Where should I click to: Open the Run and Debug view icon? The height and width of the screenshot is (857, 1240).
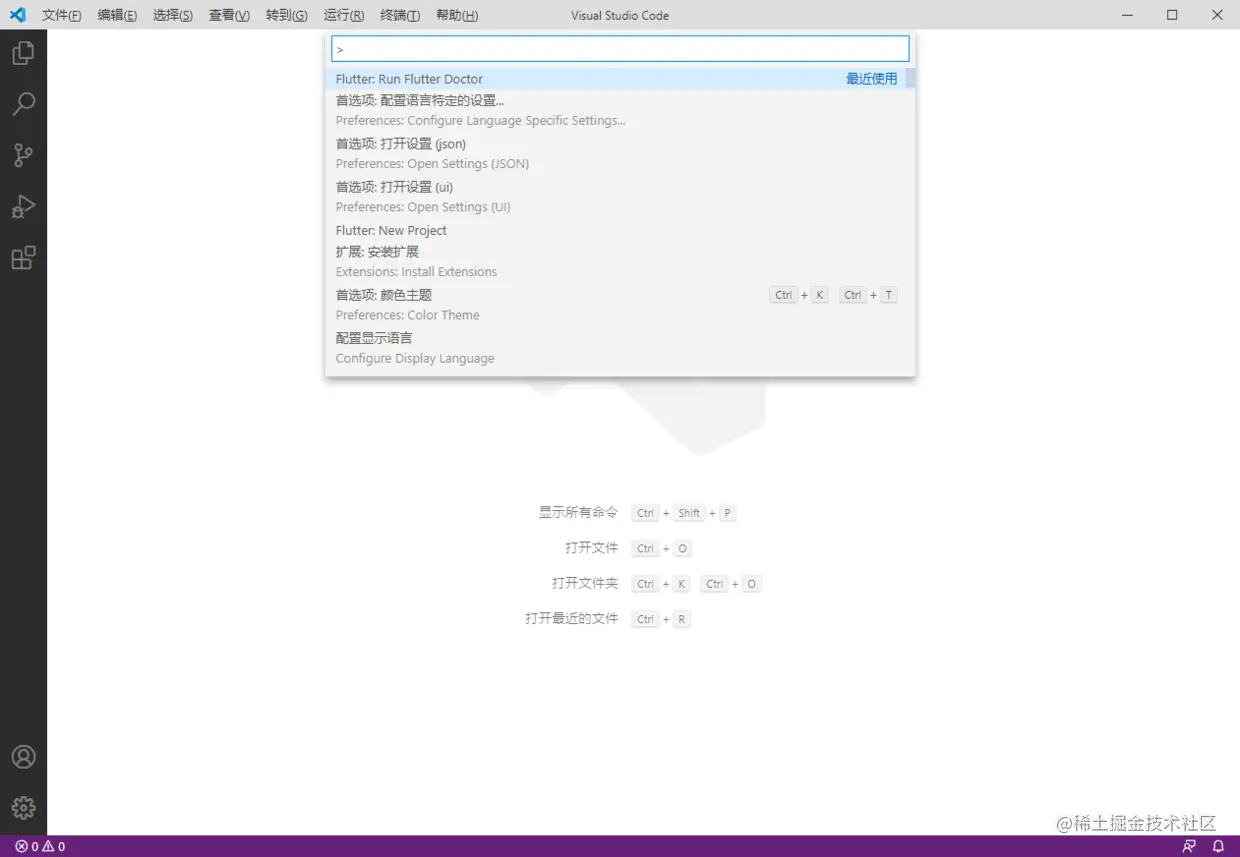[23, 206]
